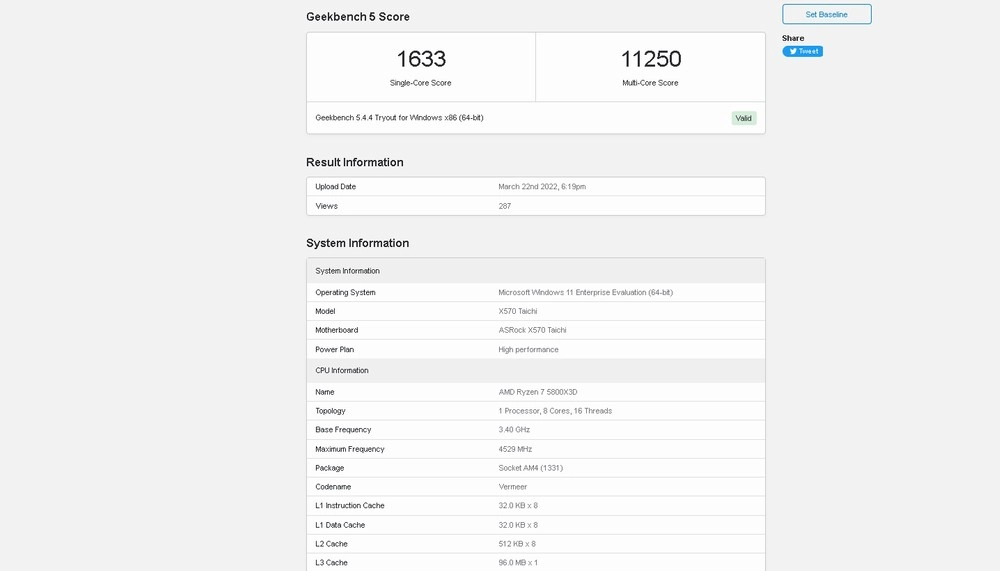Click the Result Information heading
This screenshot has height=571, width=1000.
click(355, 162)
